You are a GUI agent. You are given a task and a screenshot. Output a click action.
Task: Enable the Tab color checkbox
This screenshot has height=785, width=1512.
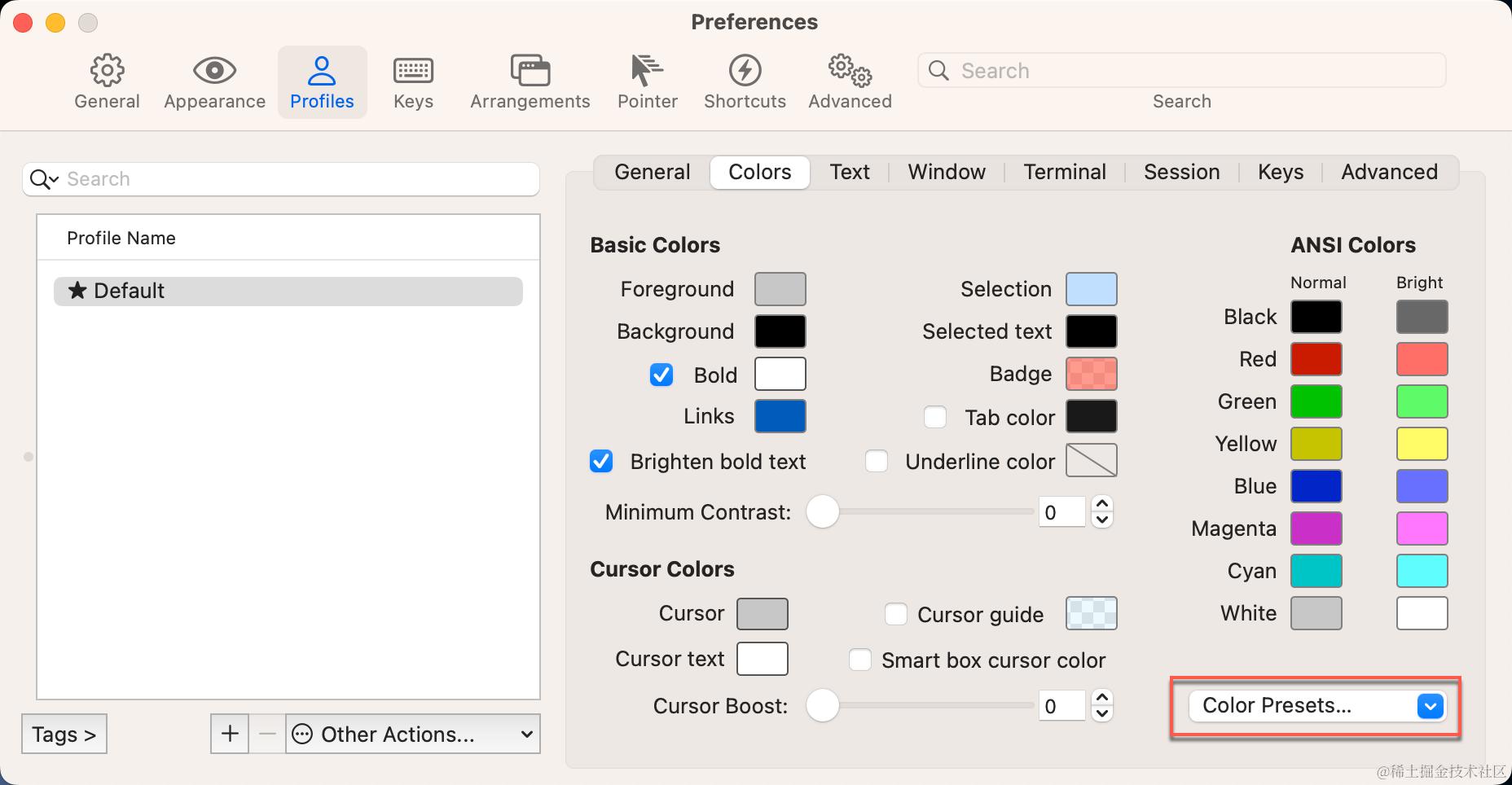click(935, 418)
